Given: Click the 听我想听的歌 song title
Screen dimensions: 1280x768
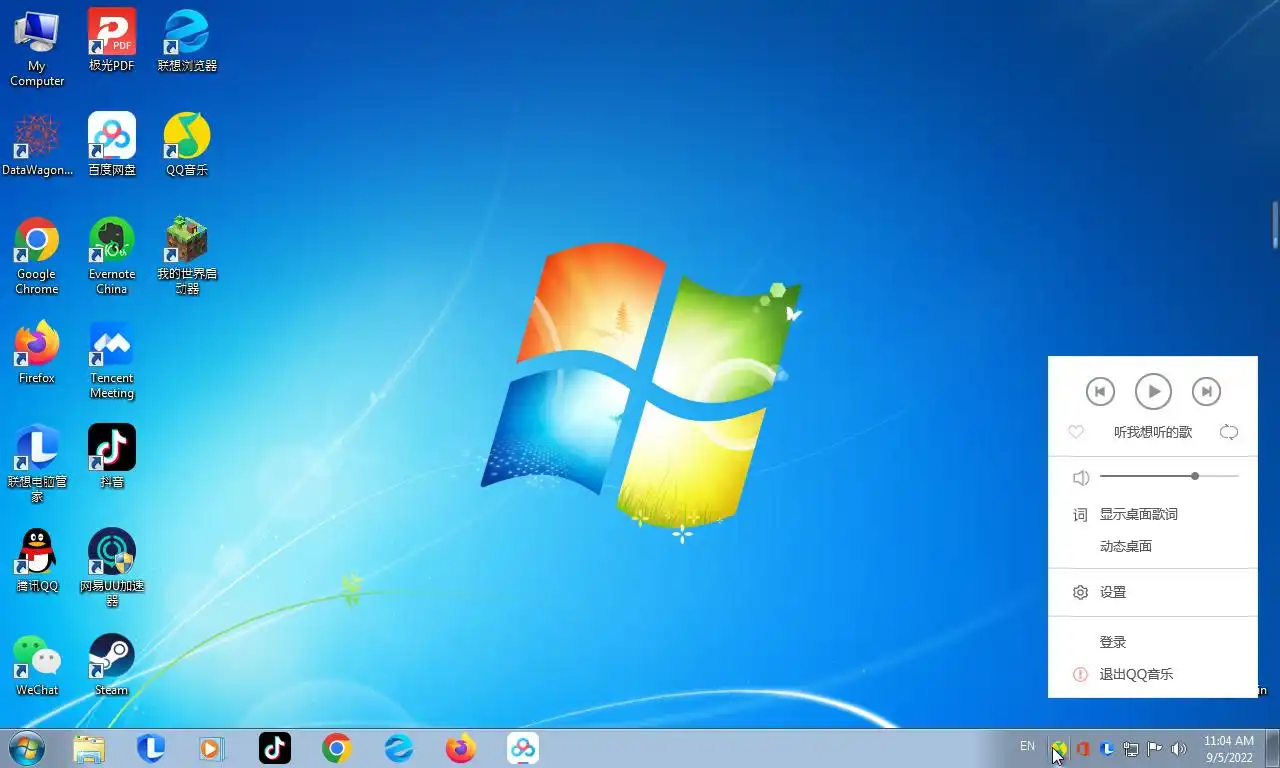Looking at the screenshot, I should pos(1153,432).
